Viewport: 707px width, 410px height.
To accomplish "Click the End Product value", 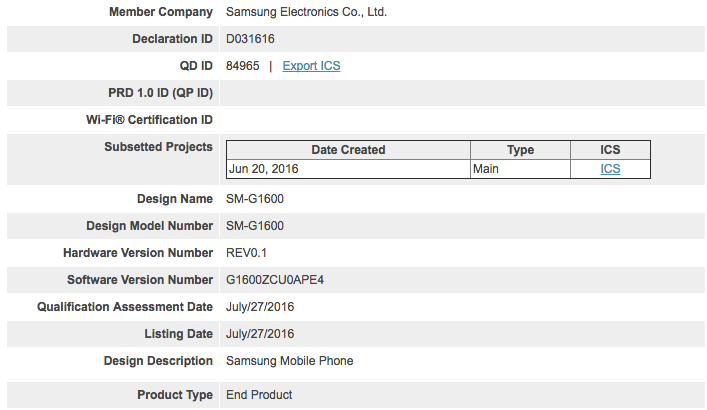I will pyautogui.click(x=259, y=395).
